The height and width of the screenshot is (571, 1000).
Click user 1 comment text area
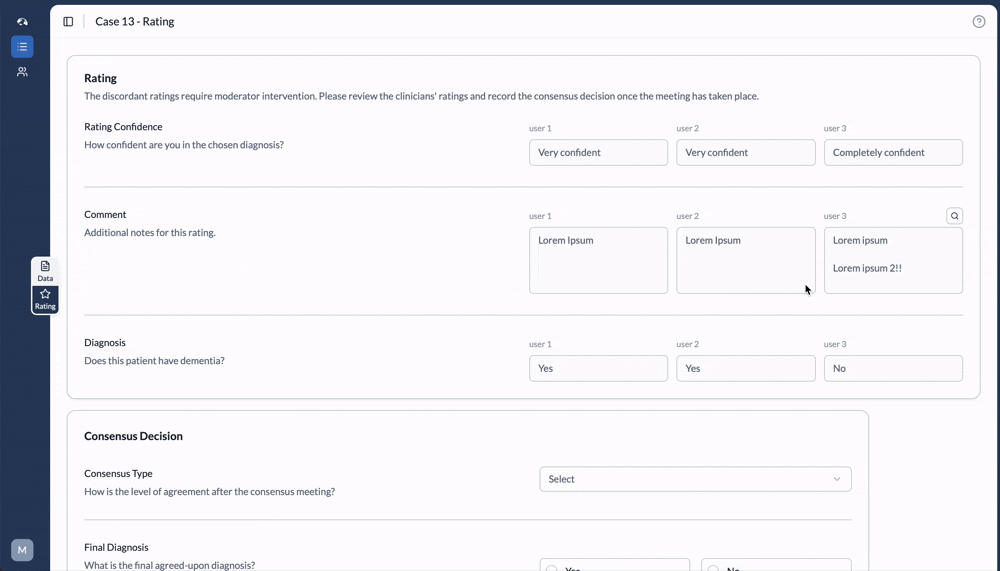coord(598,260)
